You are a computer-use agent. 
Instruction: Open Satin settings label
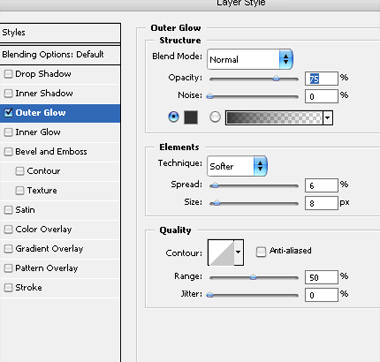(x=25, y=210)
